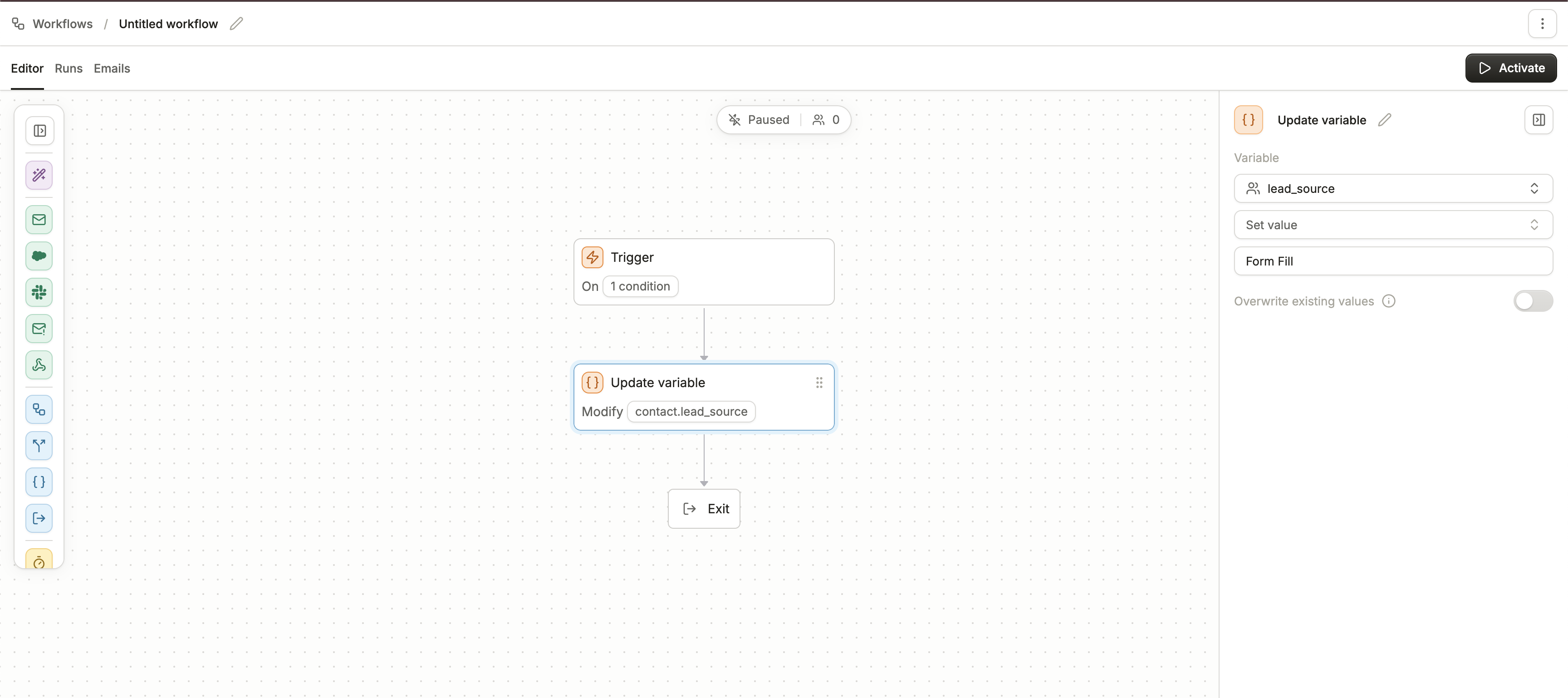Click the Form Fill value input field
Screen dimensions: 1568x698
pos(1393,261)
